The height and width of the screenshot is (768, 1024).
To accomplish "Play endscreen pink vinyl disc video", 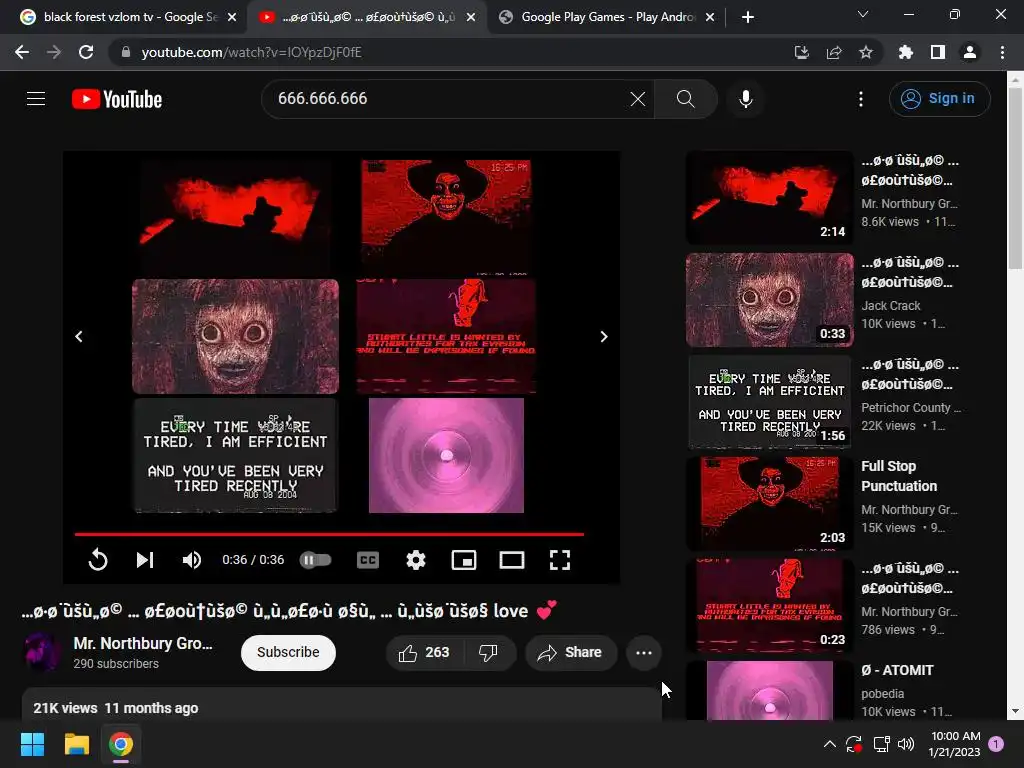I will pyautogui.click(x=446, y=455).
